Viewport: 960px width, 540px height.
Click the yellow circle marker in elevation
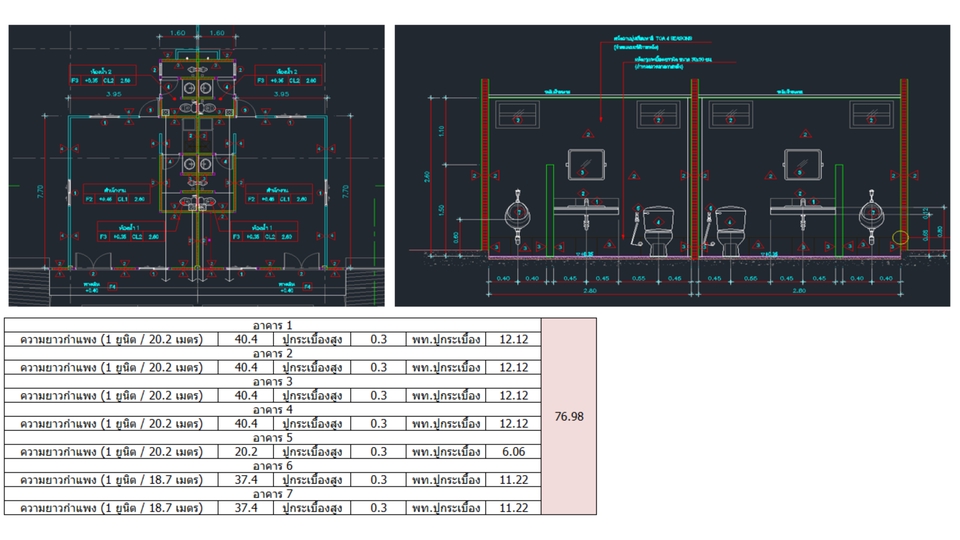pos(901,239)
